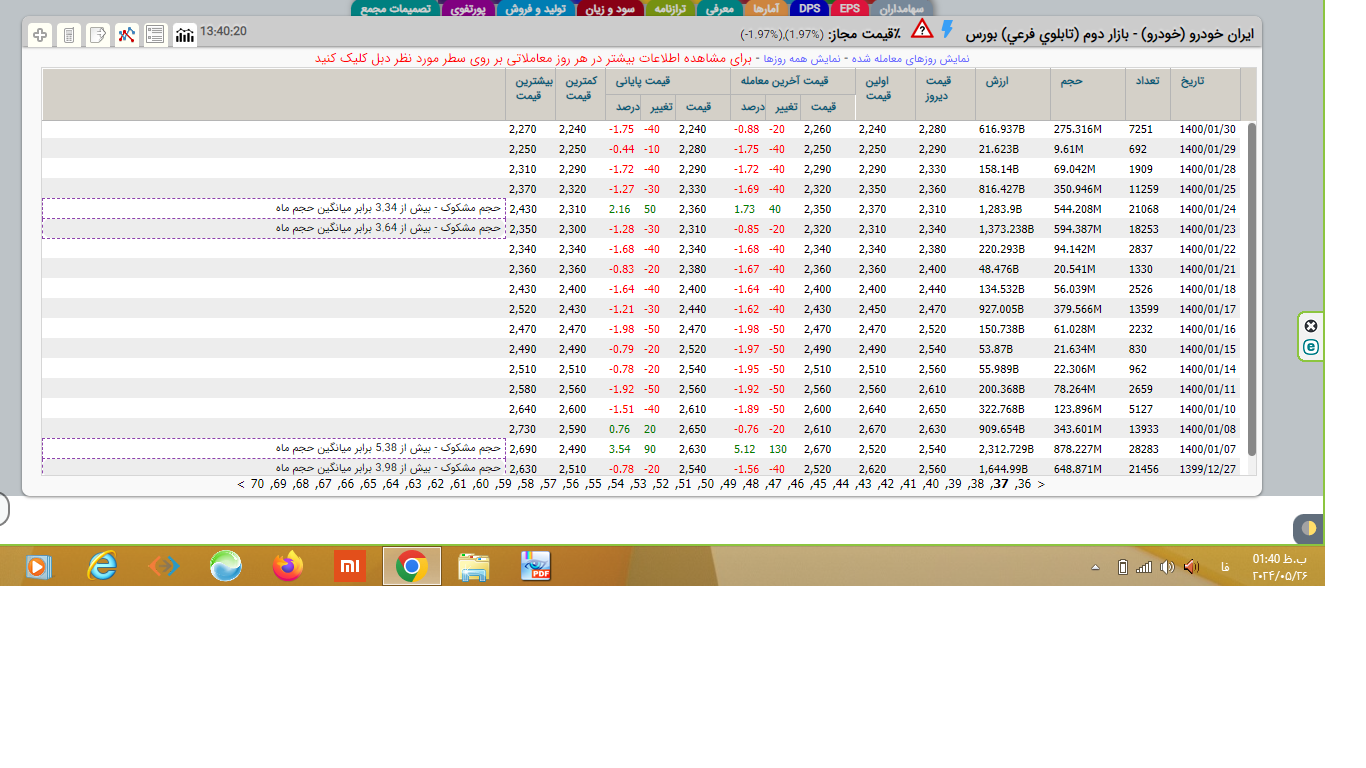Select date cell 1399/12/27

pyautogui.click(x=1207, y=469)
